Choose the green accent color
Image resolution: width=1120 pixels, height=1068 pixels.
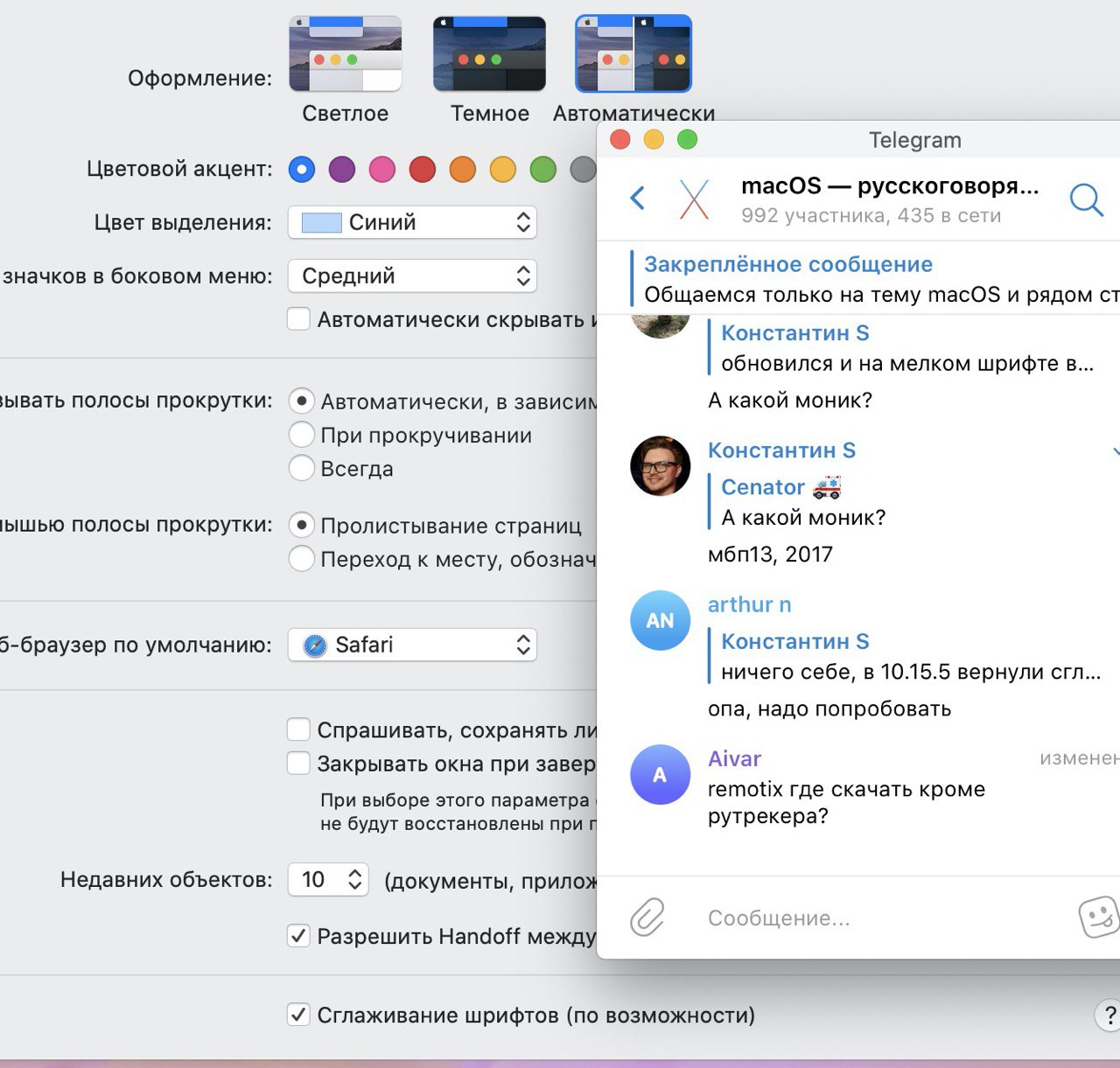(543, 169)
